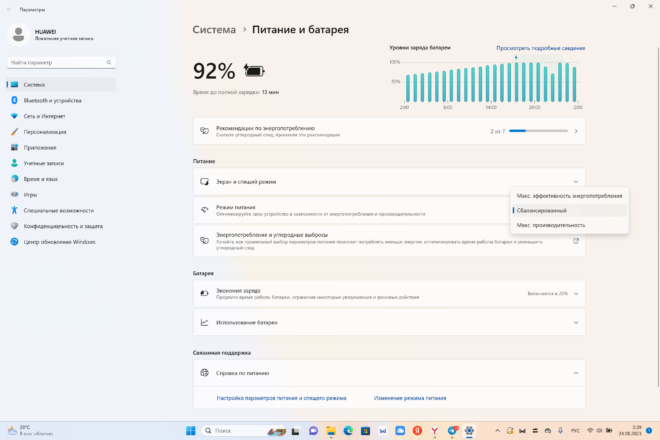Open Рекомендации по энергопотреблению card

[389, 131]
